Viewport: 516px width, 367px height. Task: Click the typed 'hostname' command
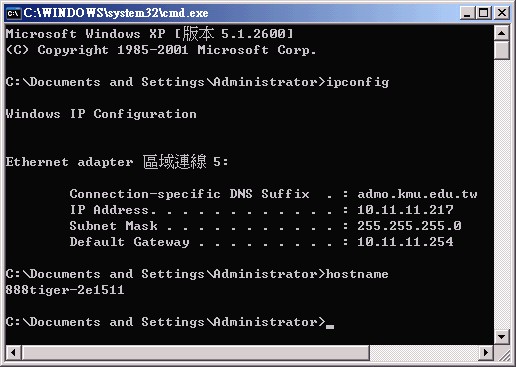tap(357, 274)
